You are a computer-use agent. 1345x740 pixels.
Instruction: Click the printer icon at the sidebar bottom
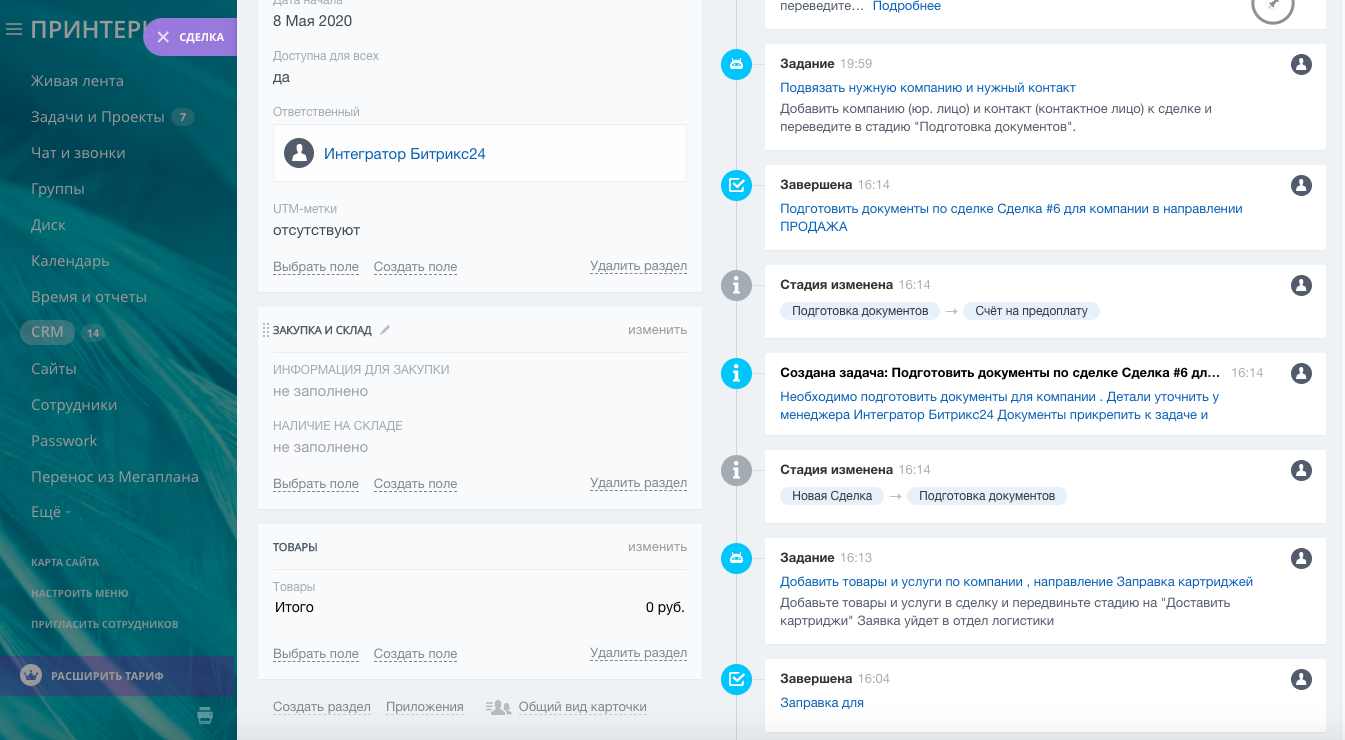205,714
